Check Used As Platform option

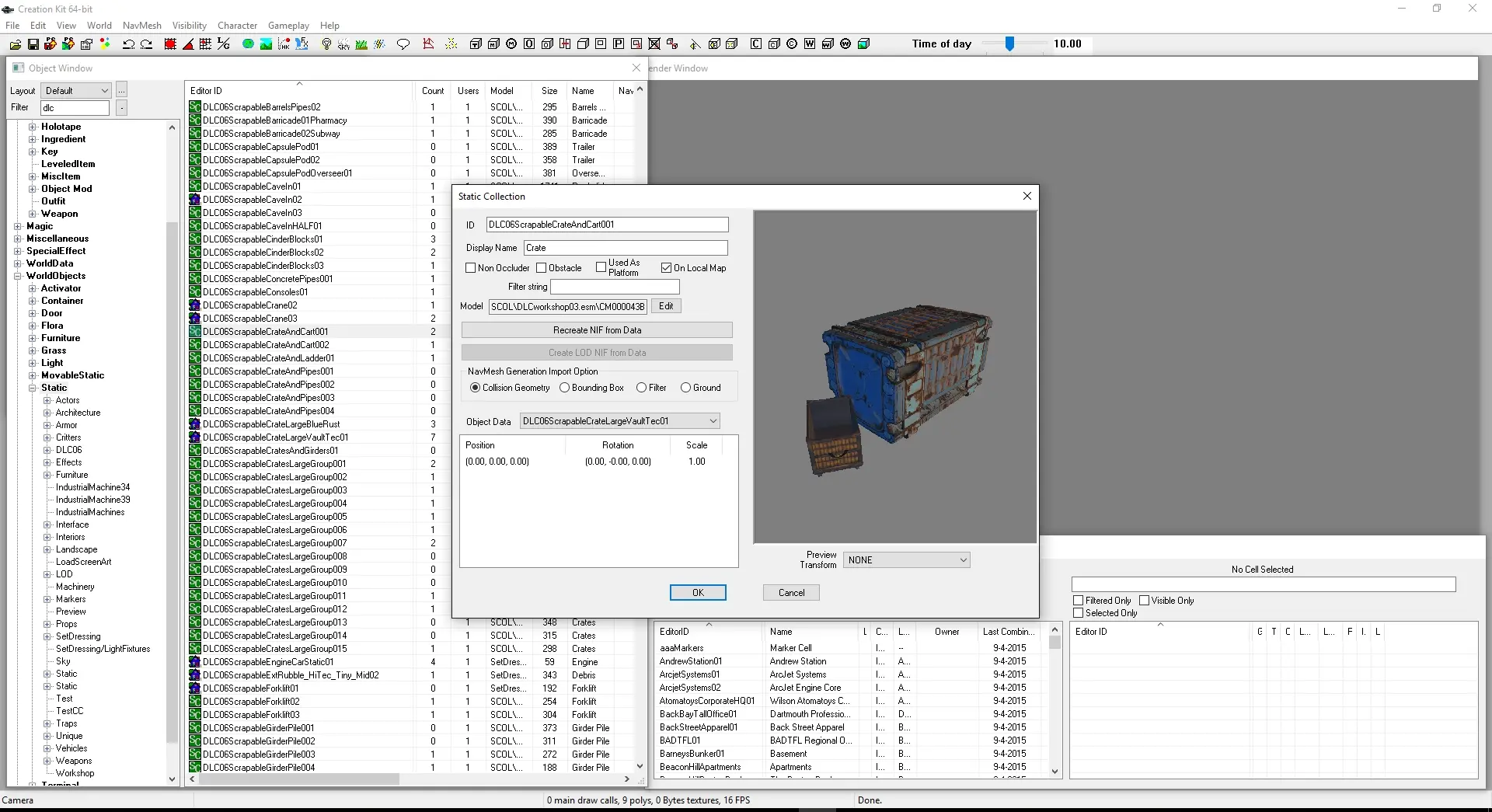[601, 267]
